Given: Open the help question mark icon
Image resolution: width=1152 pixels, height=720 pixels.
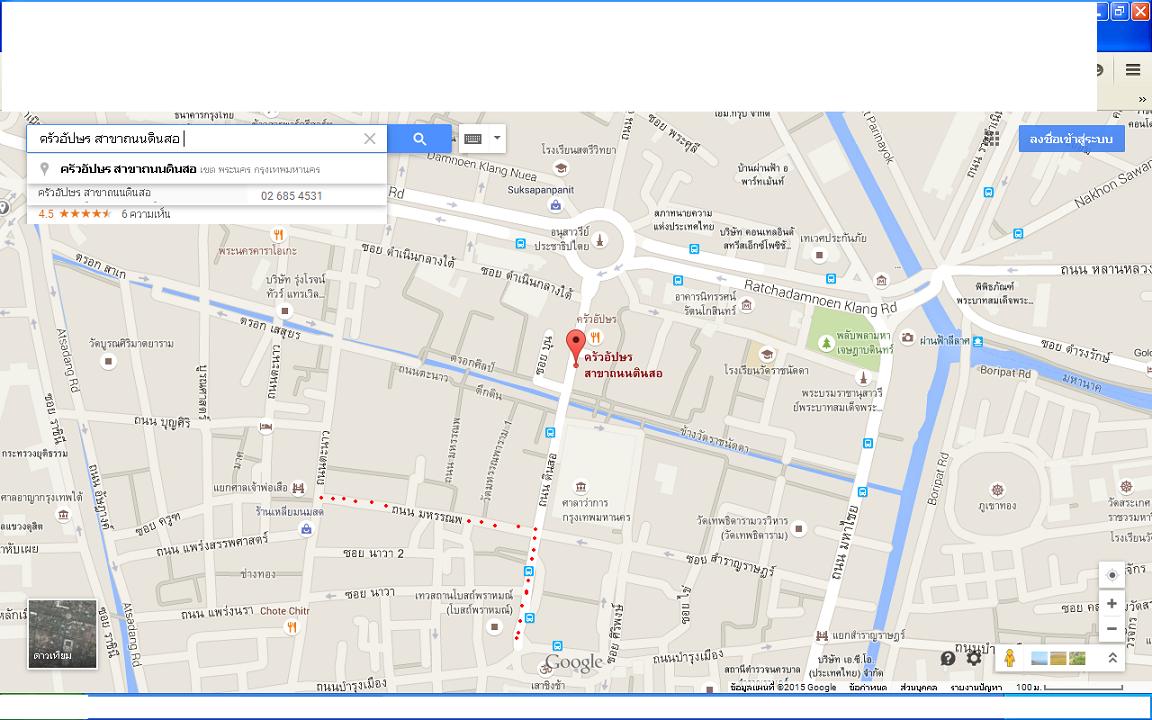Looking at the screenshot, I should [948, 658].
